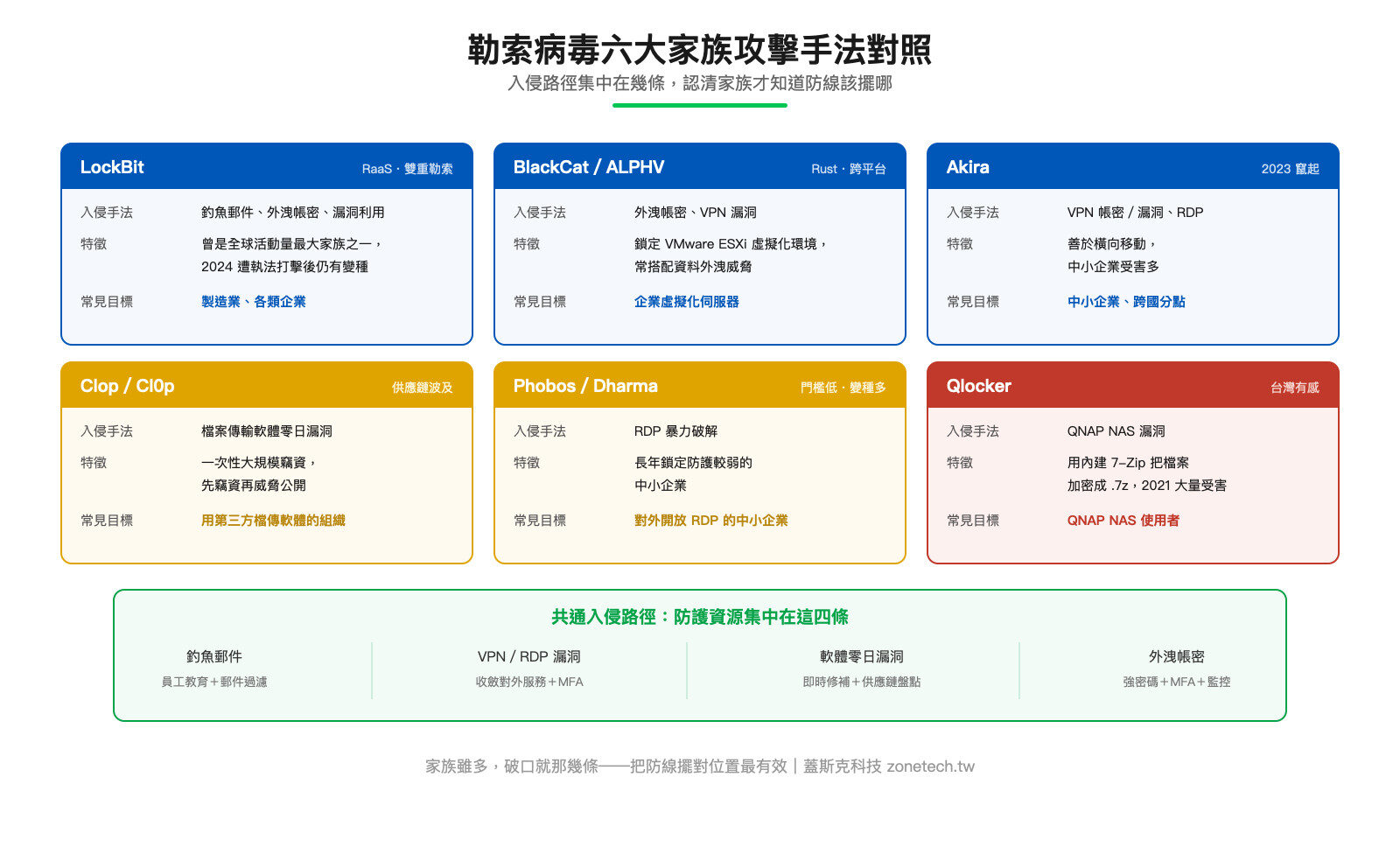Click 特徵 label in Phobos card
Viewport: 1400px width, 847px height.
click(x=527, y=463)
